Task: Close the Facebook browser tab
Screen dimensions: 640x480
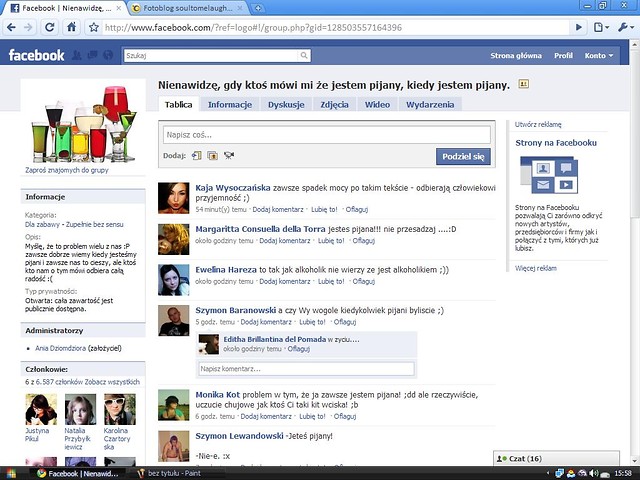Action: pos(119,8)
